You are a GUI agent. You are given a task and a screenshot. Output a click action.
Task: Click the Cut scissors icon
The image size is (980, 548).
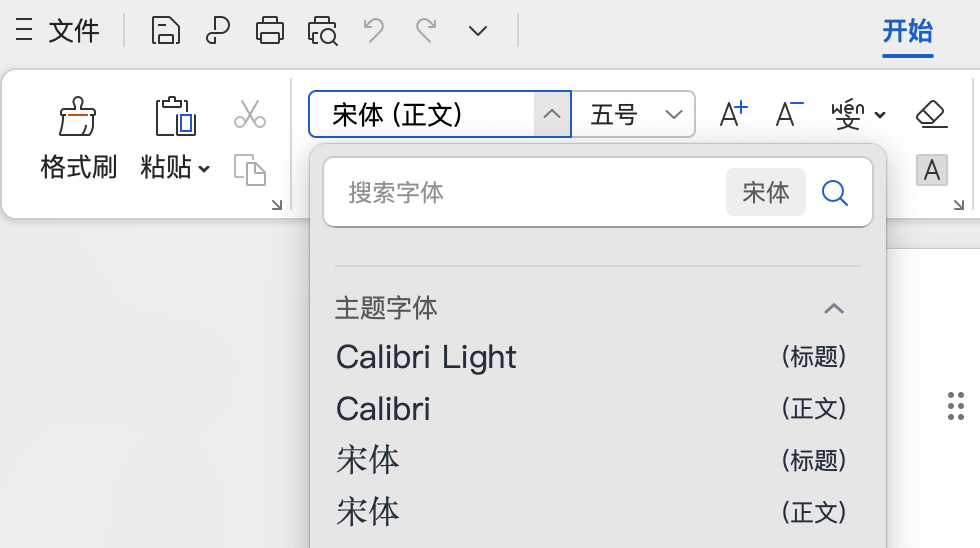pyautogui.click(x=249, y=114)
